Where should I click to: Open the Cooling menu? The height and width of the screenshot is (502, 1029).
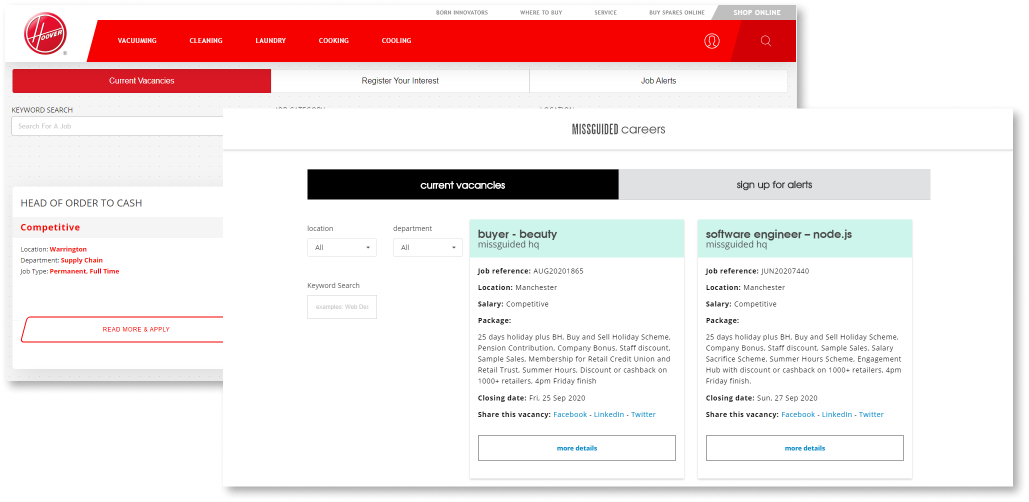coord(396,41)
